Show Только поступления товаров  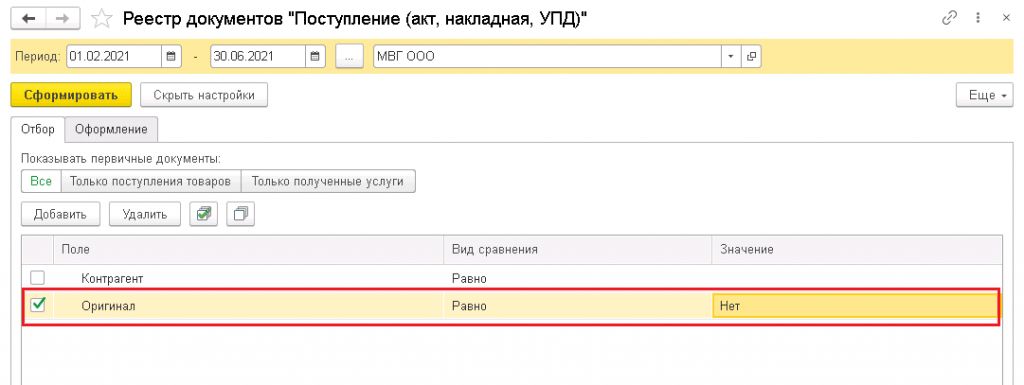click(x=151, y=181)
